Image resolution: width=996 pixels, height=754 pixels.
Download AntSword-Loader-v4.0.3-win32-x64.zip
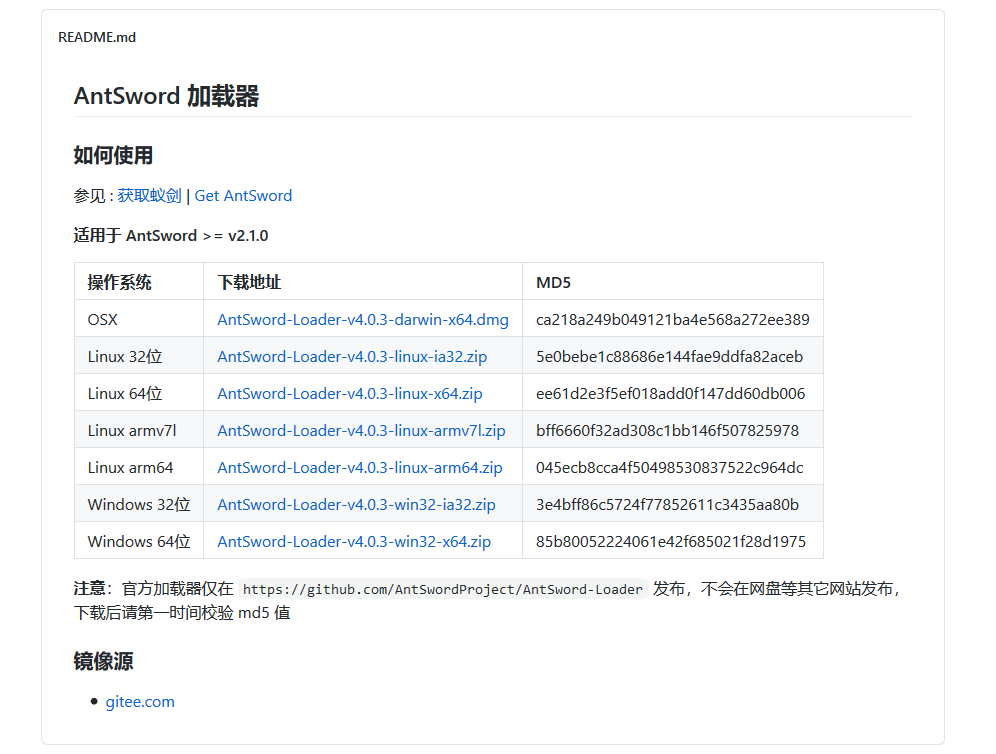click(354, 542)
